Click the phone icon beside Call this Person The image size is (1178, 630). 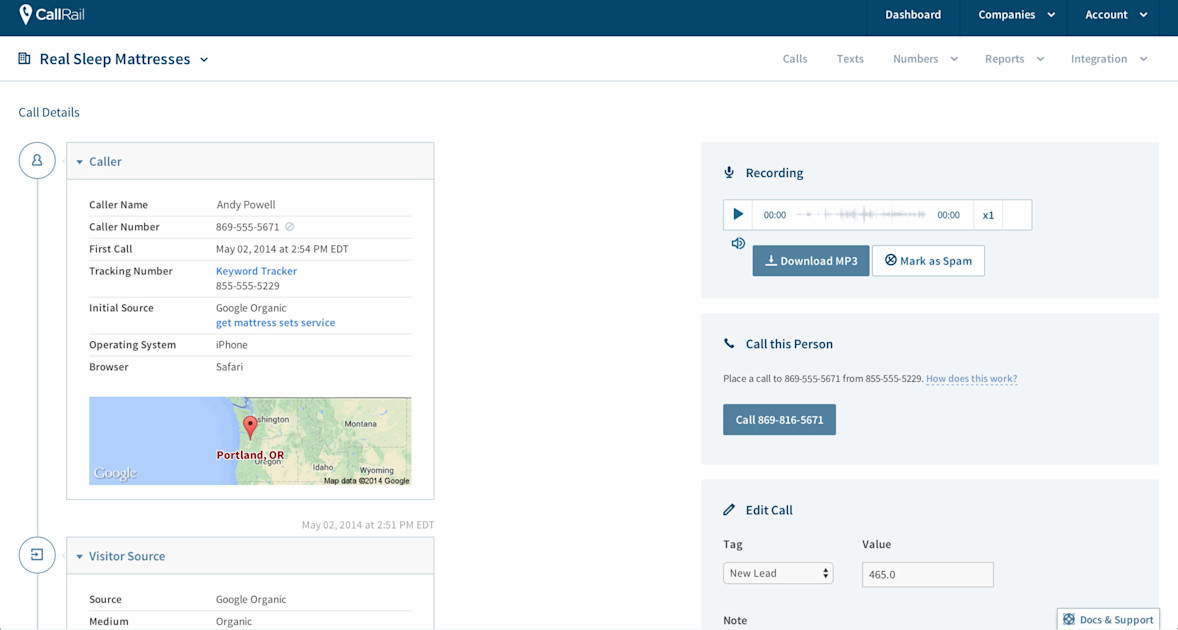pyautogui.click(x=728, y=343)
